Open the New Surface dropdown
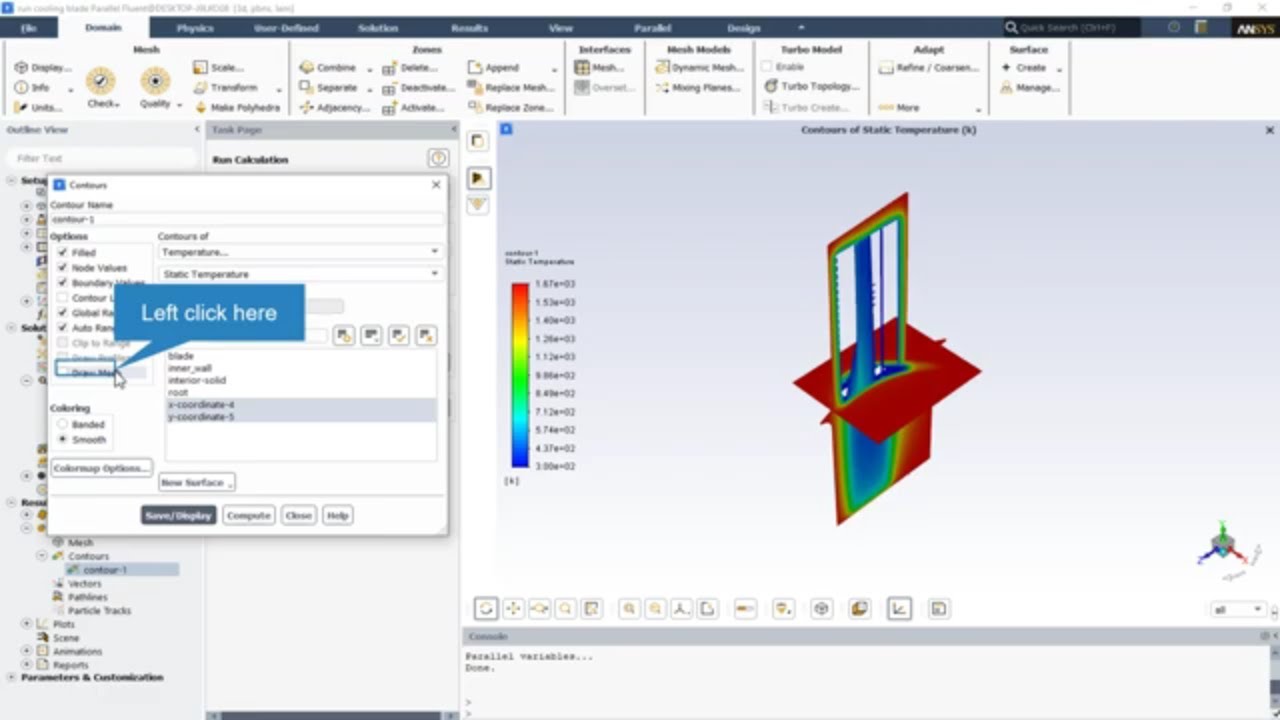The height and width of the screenshot is (720, 1280). coord(196,482)
